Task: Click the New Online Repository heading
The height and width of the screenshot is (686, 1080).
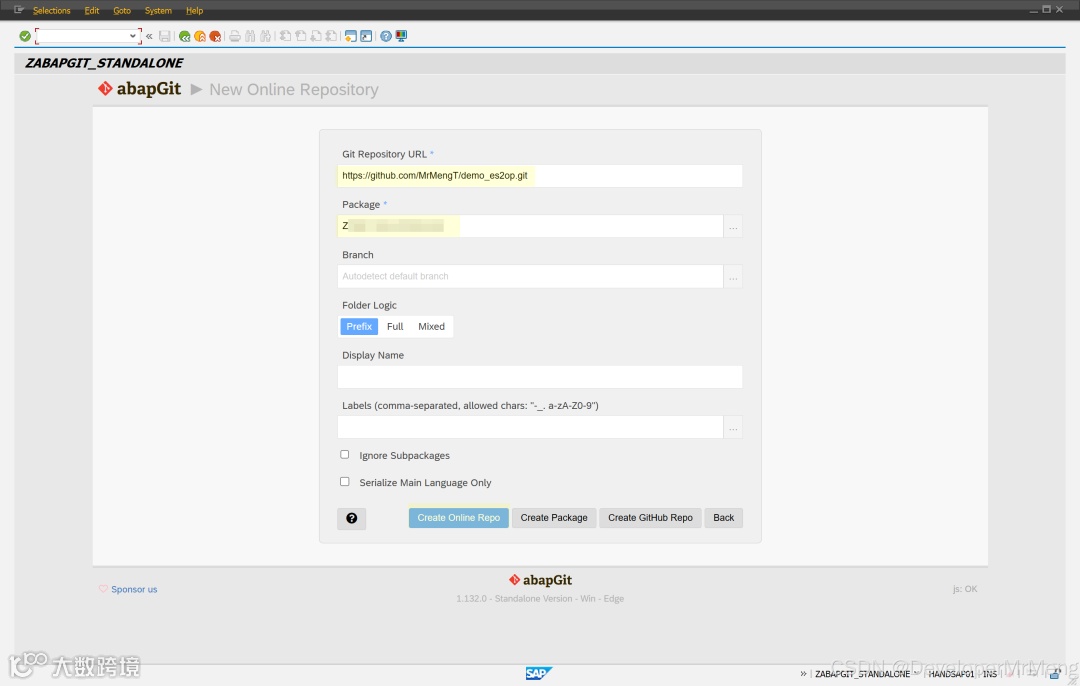Action: [294, 90]
